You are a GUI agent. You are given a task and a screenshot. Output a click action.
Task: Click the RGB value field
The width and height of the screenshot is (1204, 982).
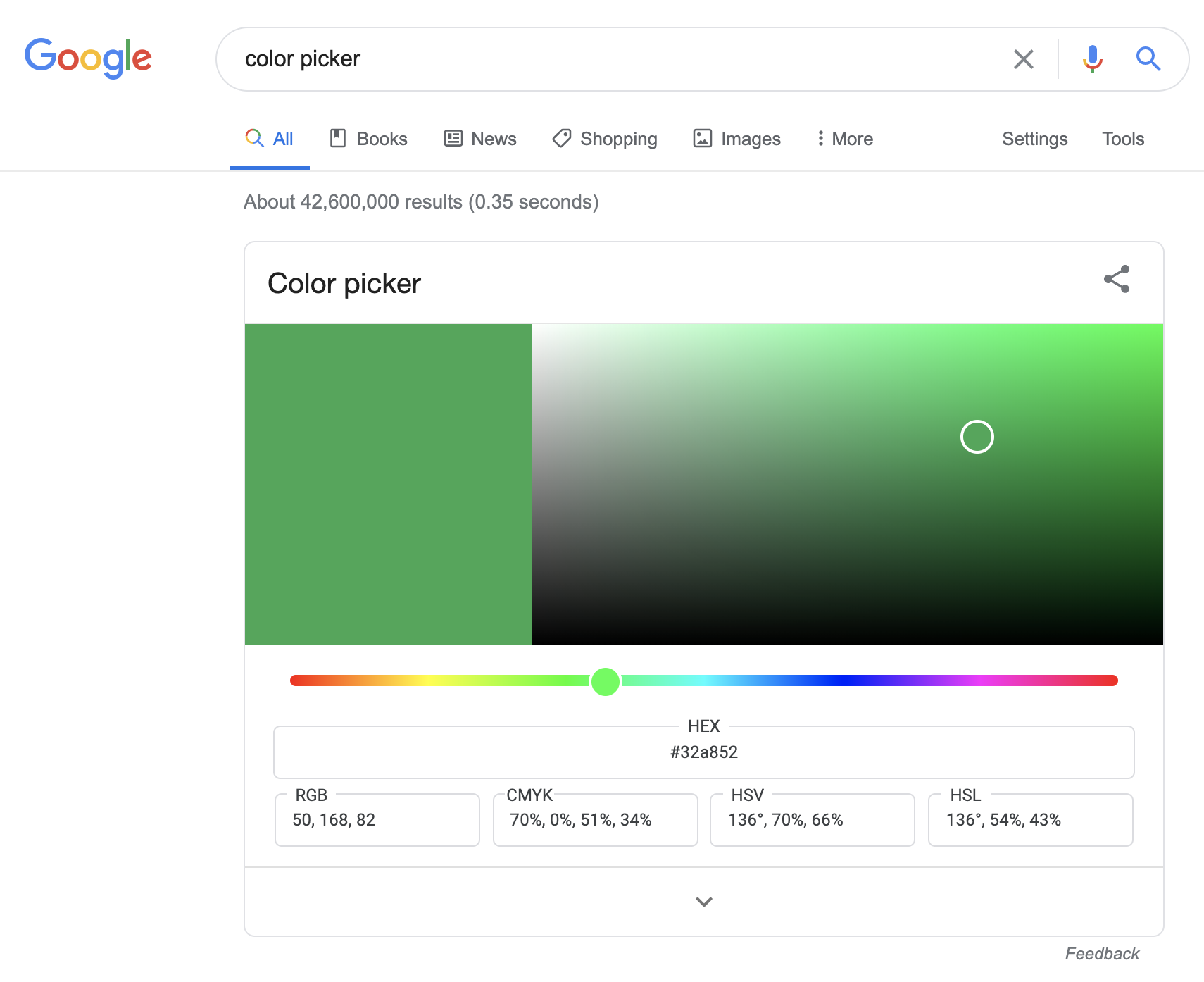click(x=377, y=820)
